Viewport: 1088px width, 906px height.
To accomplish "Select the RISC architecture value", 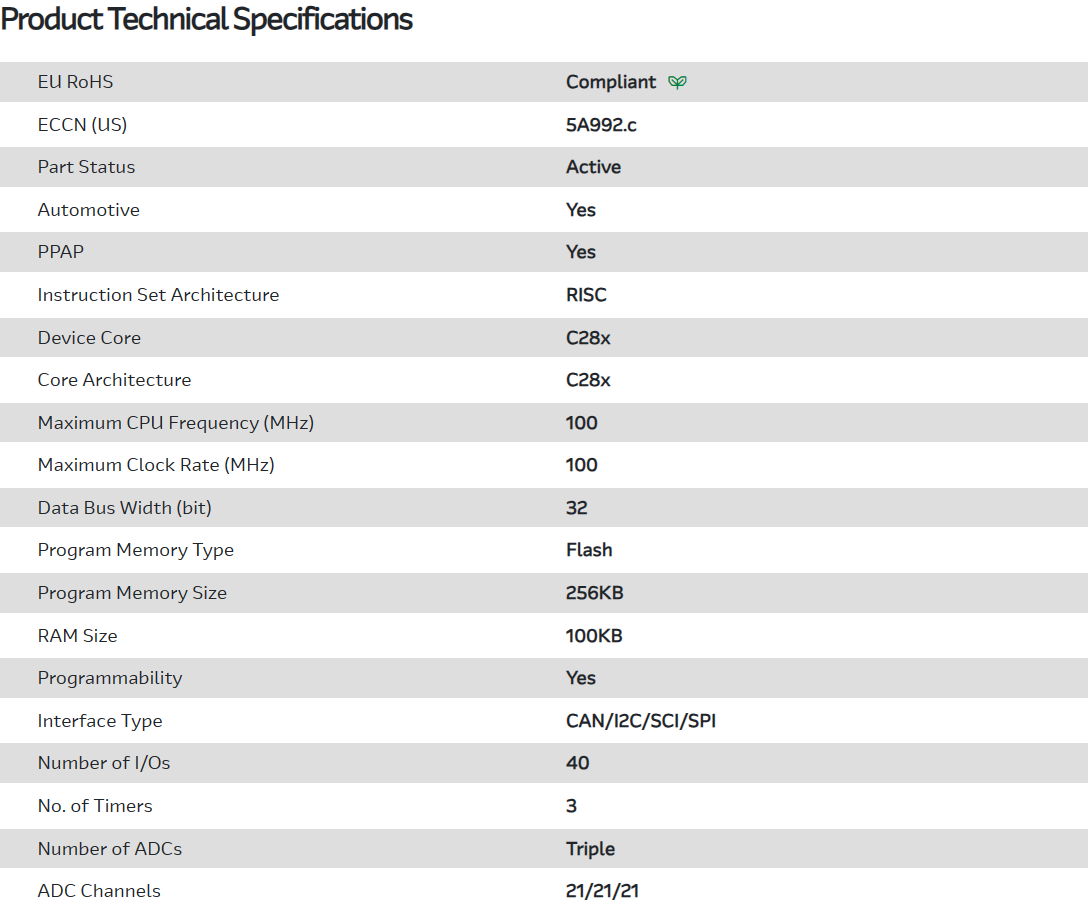I will pos(586,295).
